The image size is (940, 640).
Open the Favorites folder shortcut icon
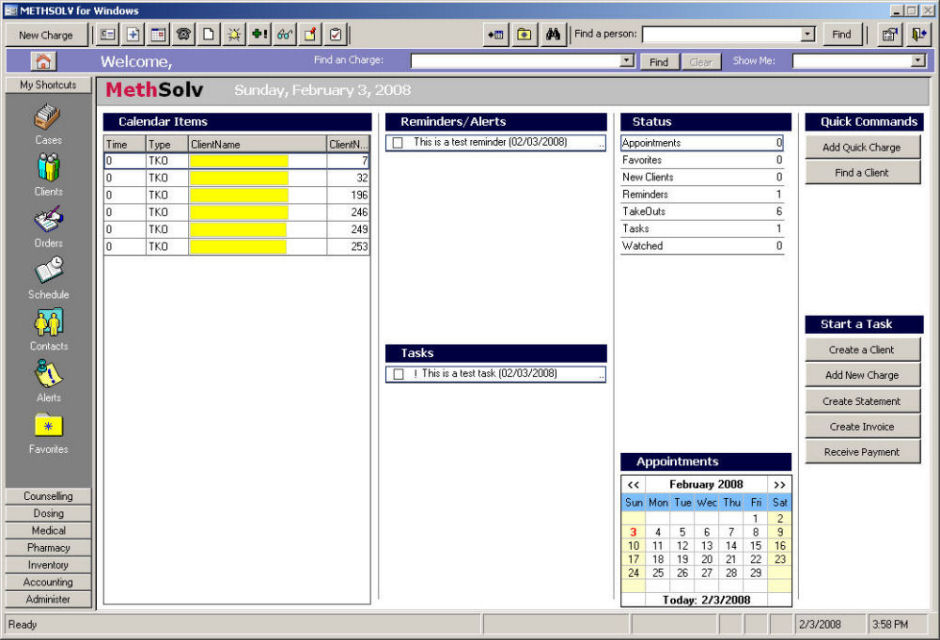[48, 425]
